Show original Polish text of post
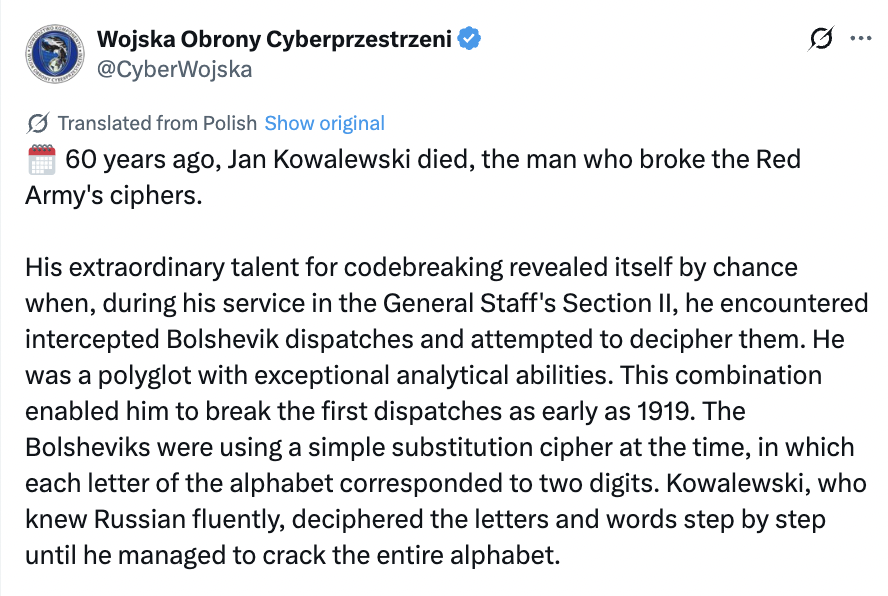 pos(324,124)
